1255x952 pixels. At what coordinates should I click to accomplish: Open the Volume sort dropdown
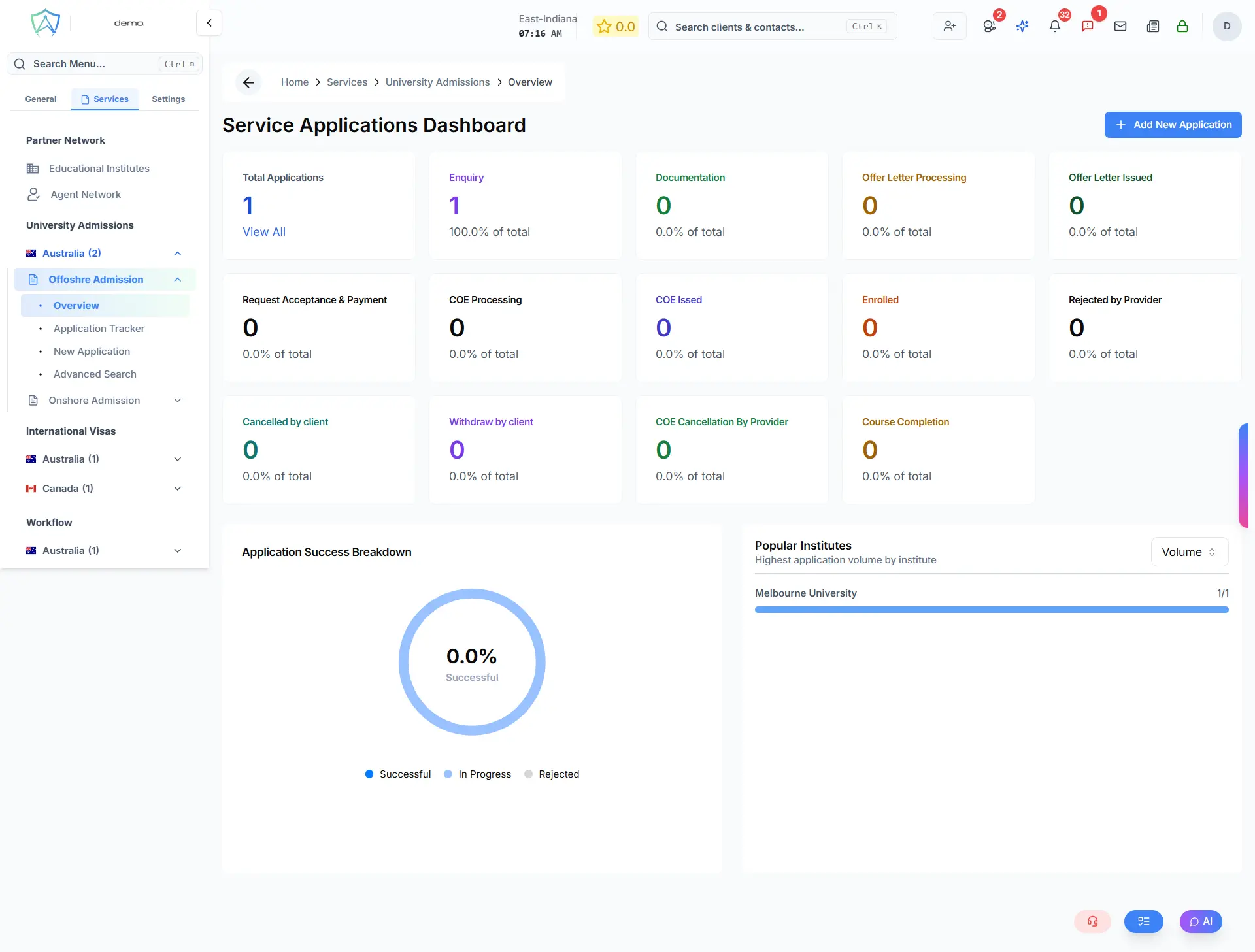(x=1189, y=552)
